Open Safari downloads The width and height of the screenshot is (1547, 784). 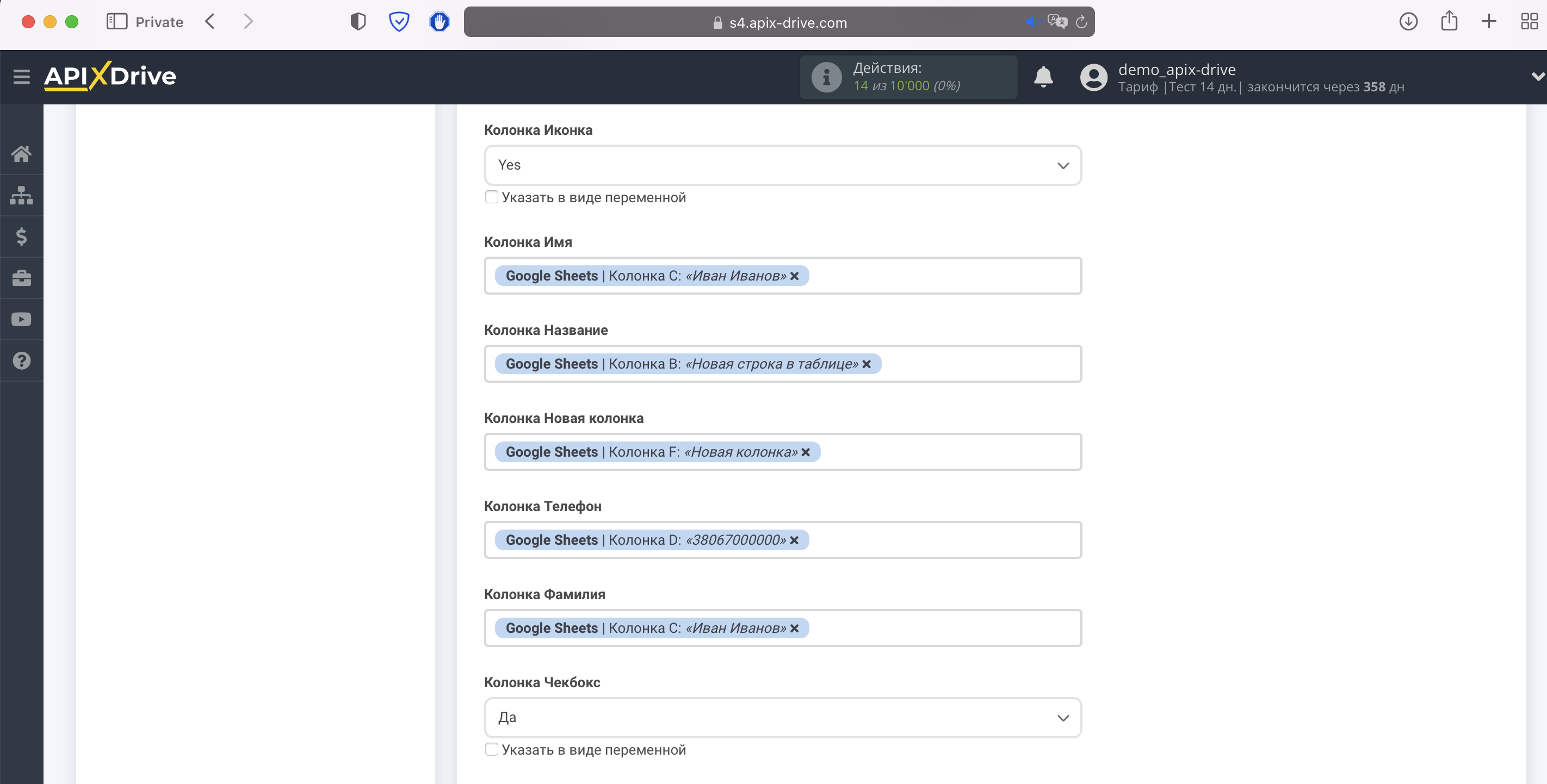pyautogui.click(x=1408, y=22)
